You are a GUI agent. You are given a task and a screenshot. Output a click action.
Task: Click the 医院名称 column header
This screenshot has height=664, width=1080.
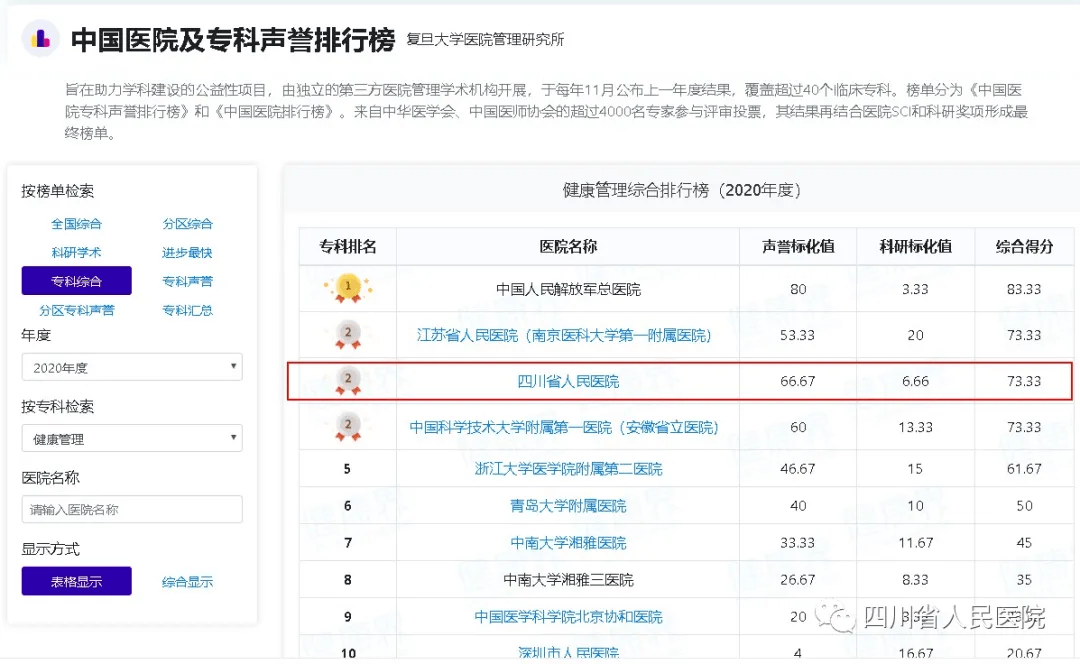[568, 247]
